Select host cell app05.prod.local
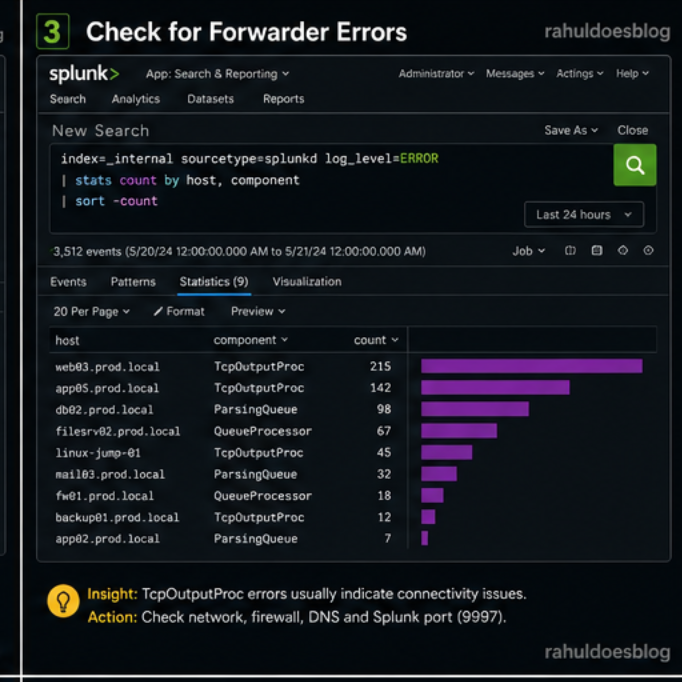Viewport: 682px width, 682px height. (107, 388)
